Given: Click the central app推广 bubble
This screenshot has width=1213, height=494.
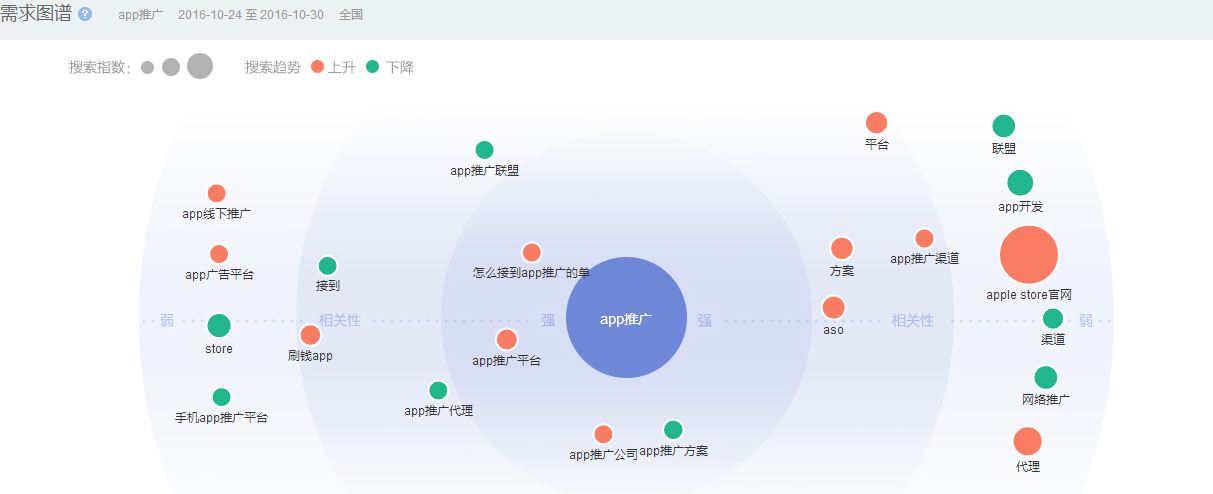Looking at the screenshot, I should (x=626, y=318).
